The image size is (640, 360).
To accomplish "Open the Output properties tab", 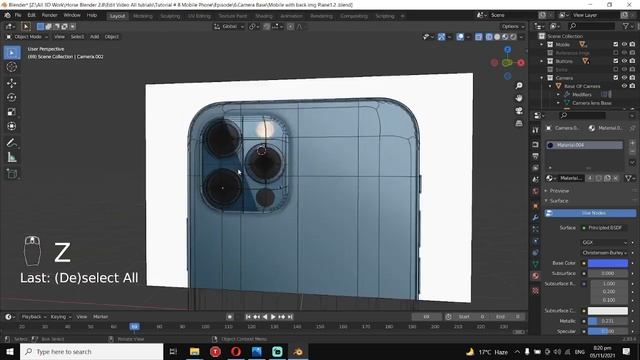I will point(536,156).
